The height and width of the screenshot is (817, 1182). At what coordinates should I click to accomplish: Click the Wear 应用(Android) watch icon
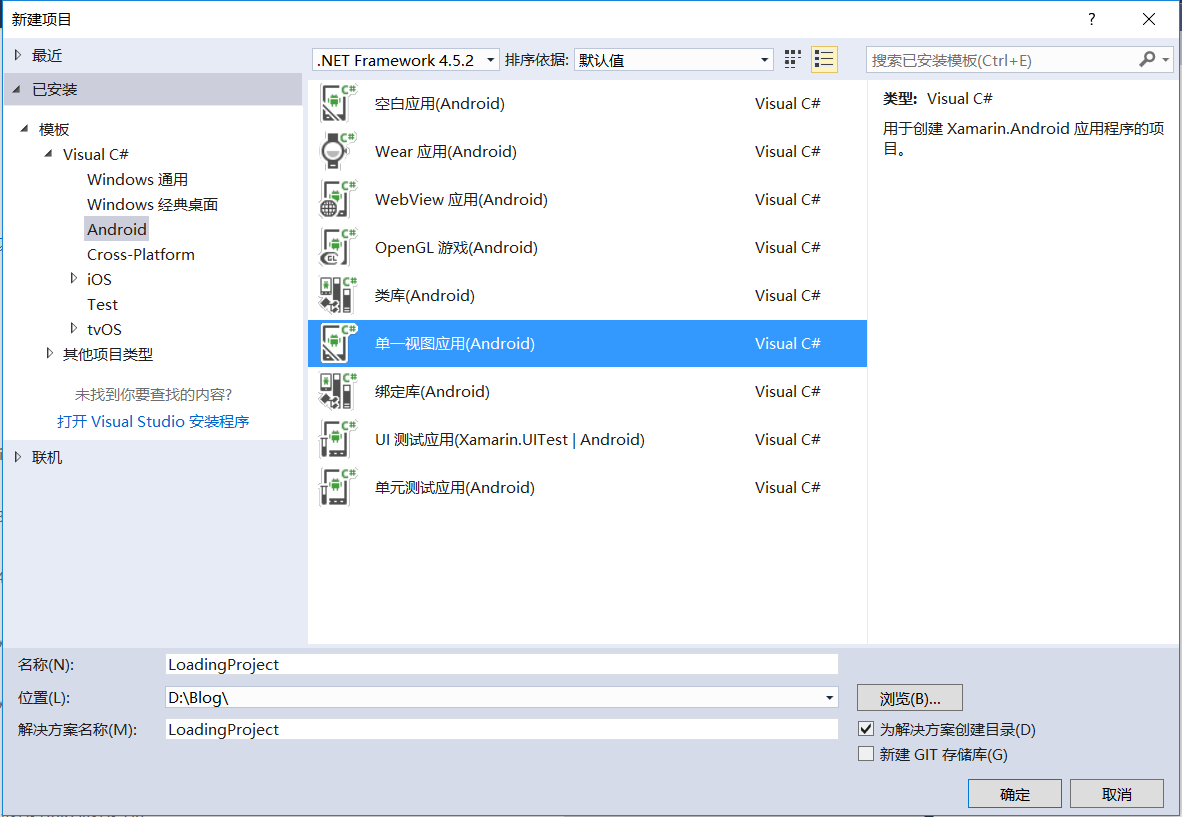(338, 151)
